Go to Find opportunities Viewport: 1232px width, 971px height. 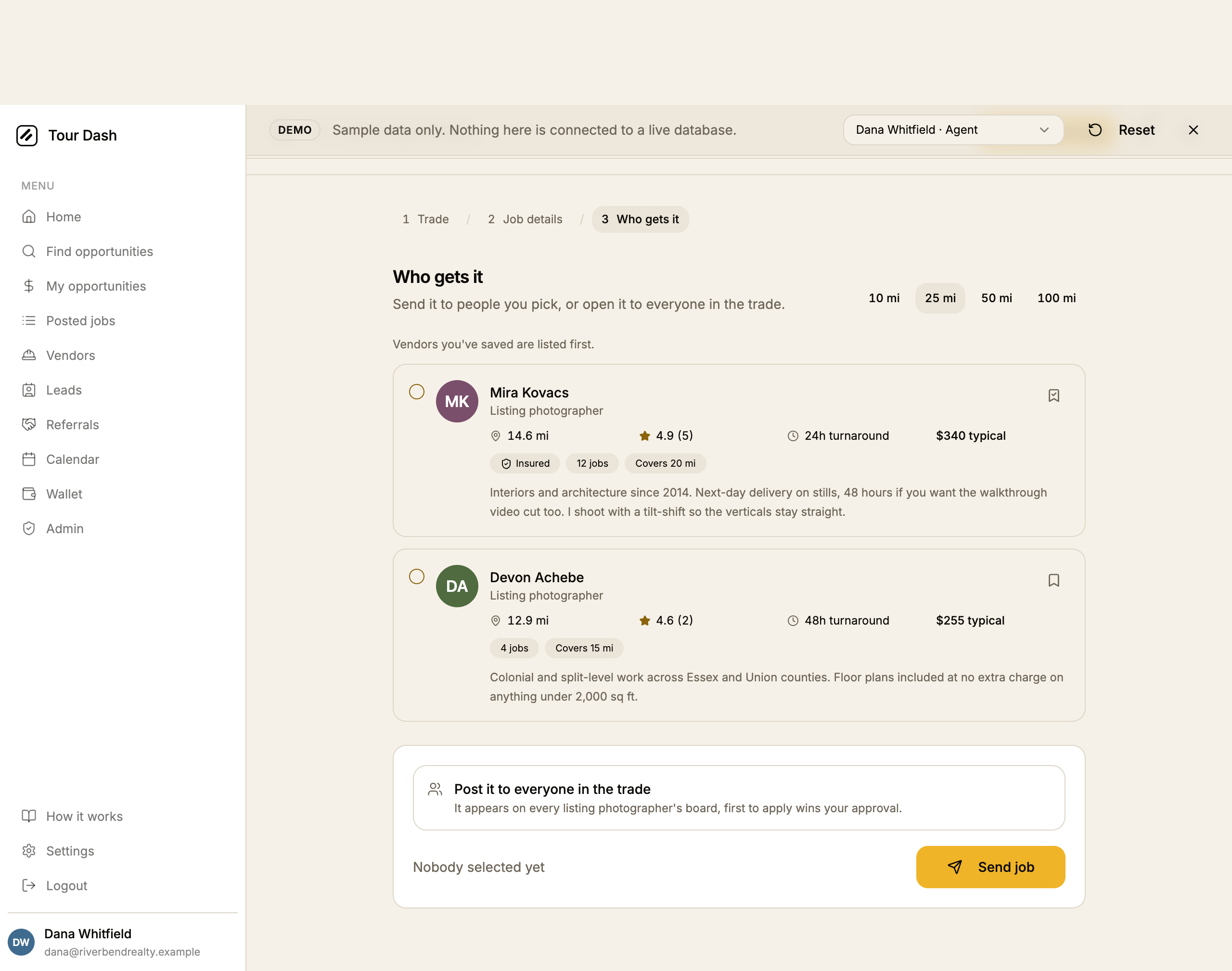pos(122,251)
